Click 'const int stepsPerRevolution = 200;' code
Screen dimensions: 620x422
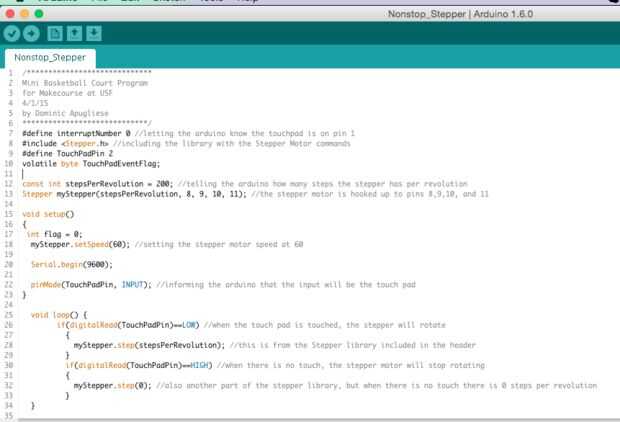pos(98,184)
